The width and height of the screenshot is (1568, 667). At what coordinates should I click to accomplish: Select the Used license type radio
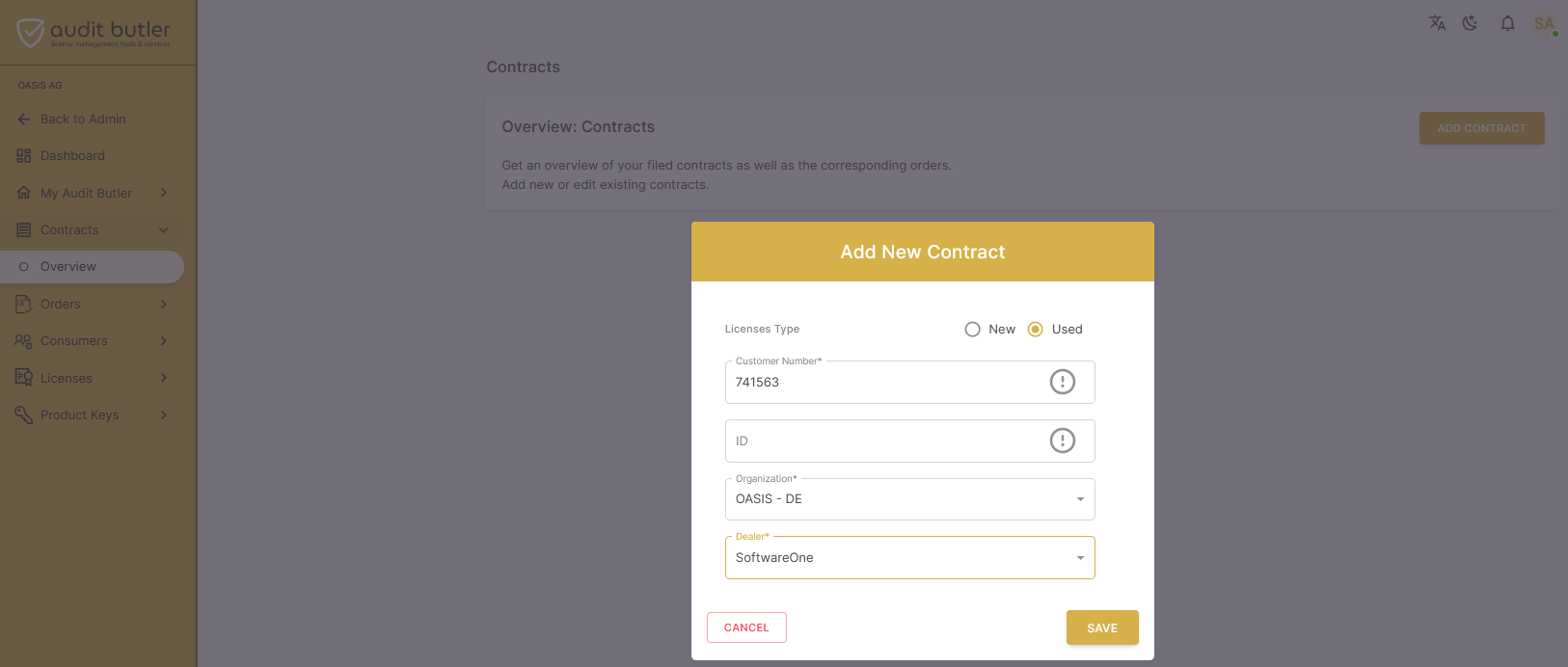pyautogui.click(x=1035, y=330)
